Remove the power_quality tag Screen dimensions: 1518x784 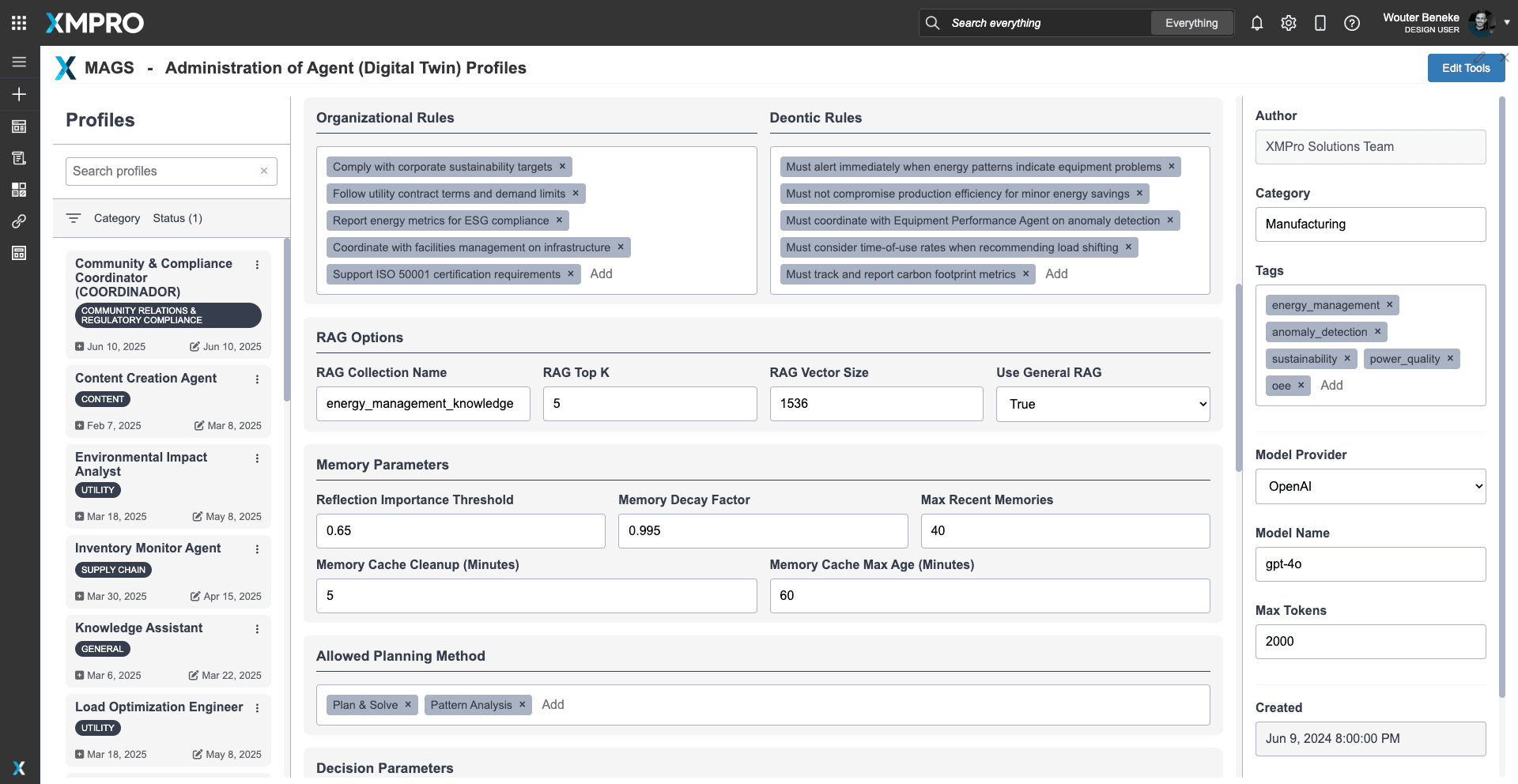coord(1450,359)
